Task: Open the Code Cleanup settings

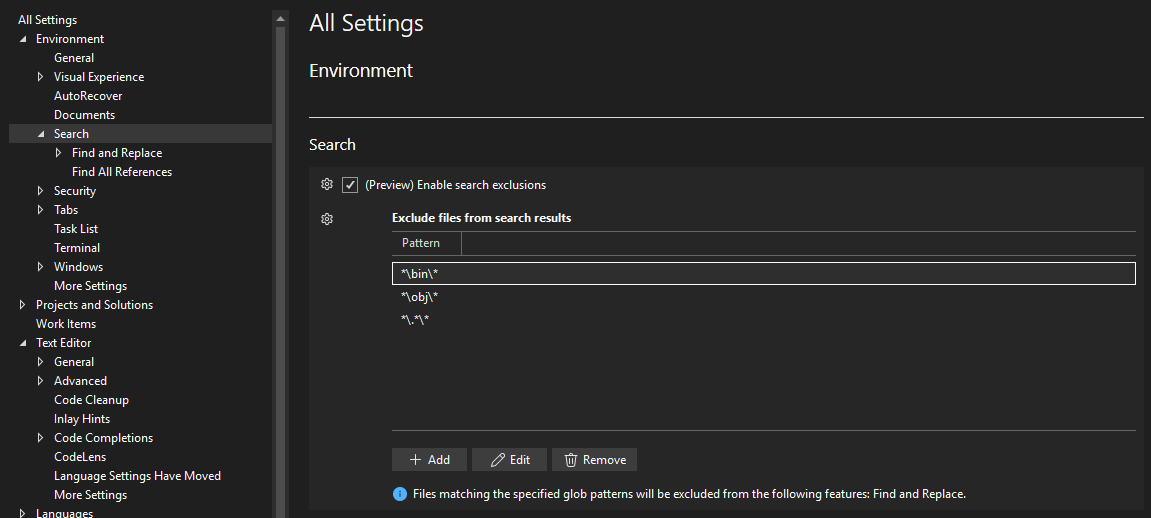Action: 91,400
